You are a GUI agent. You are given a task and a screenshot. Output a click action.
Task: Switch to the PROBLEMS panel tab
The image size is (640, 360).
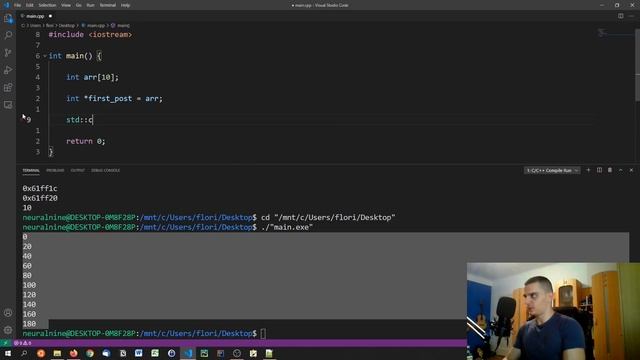pos(55,170)
